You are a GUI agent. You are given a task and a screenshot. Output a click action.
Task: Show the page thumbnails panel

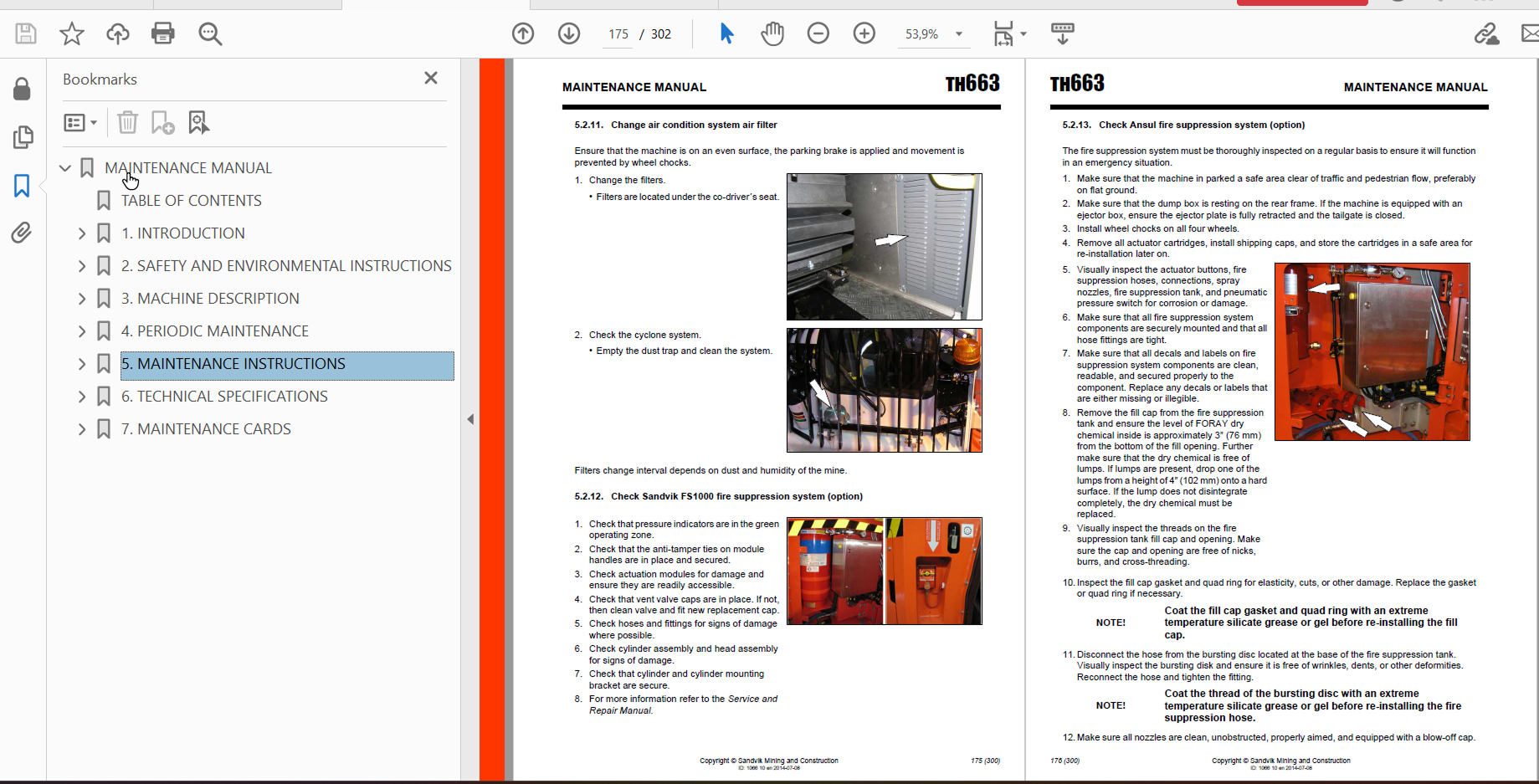(x=23, y=136)
